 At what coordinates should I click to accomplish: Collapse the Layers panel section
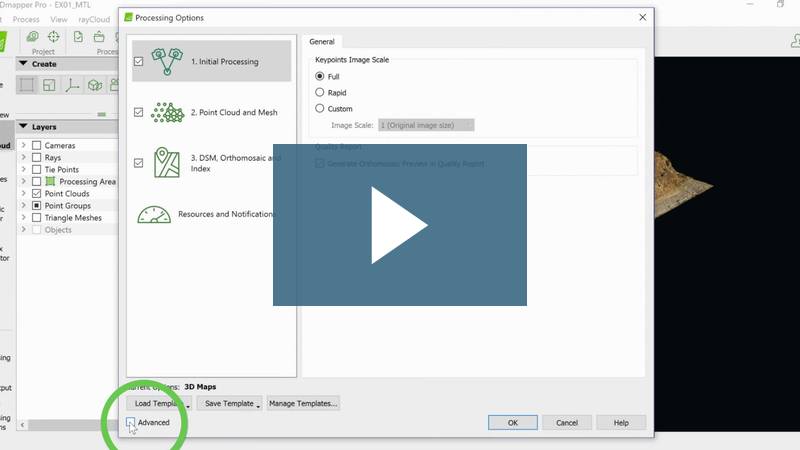click(x=23, y=127)
